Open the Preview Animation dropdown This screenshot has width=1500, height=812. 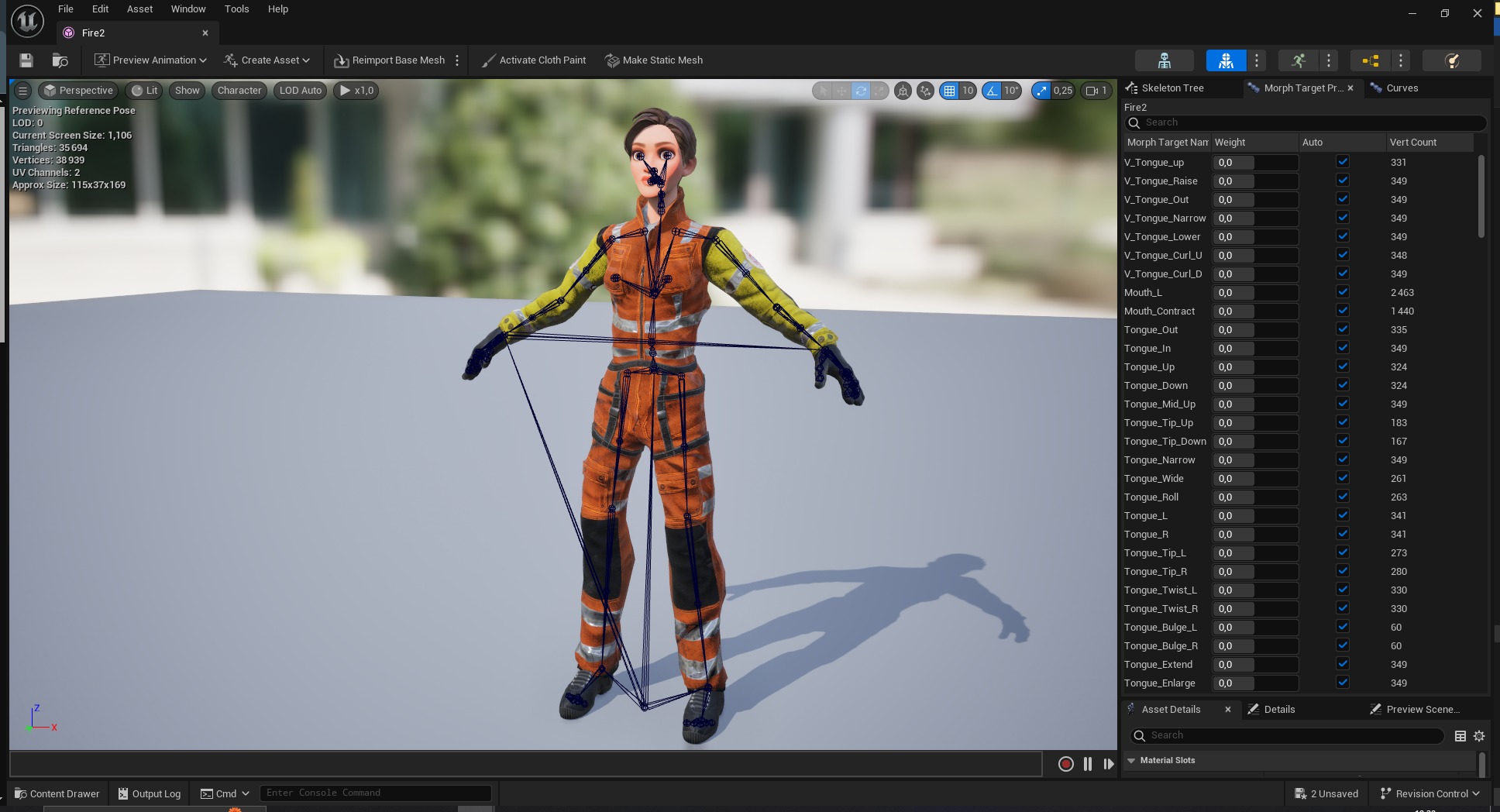pyautogui.click(x=150, y=60)
